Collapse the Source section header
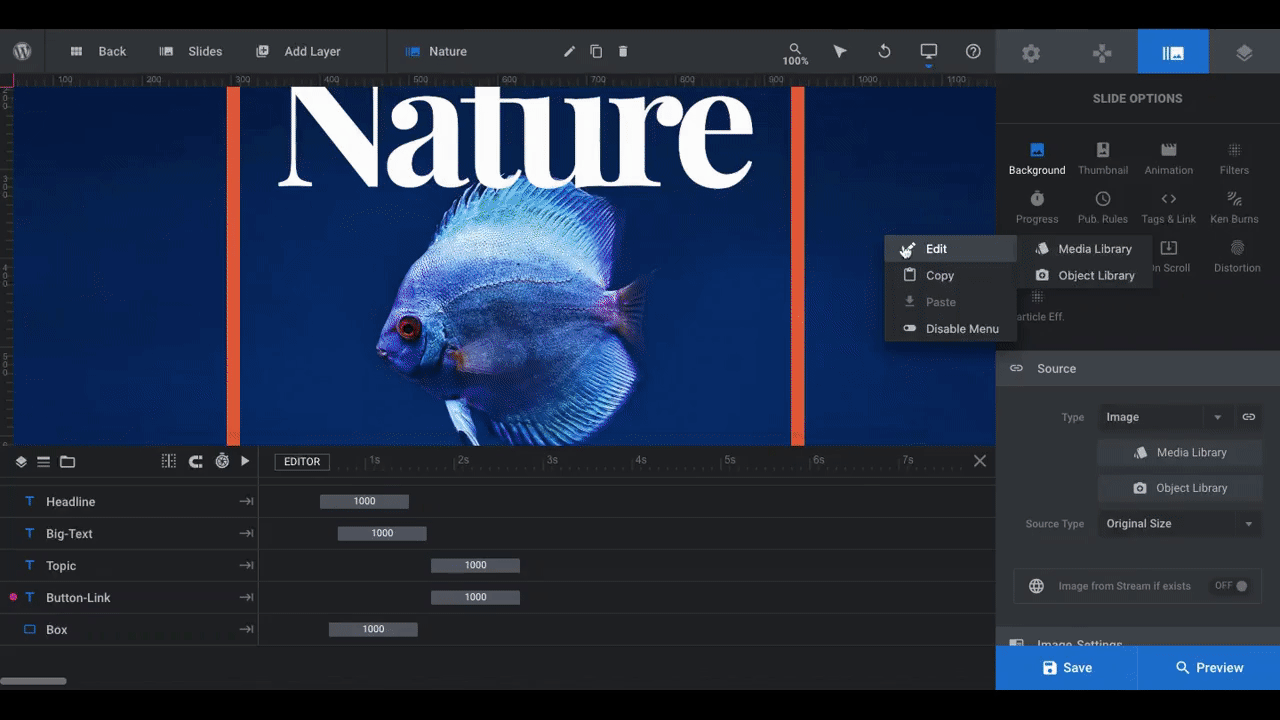Image resolution: width=1280 pixels, height=720 pixels. [1138, 368]
